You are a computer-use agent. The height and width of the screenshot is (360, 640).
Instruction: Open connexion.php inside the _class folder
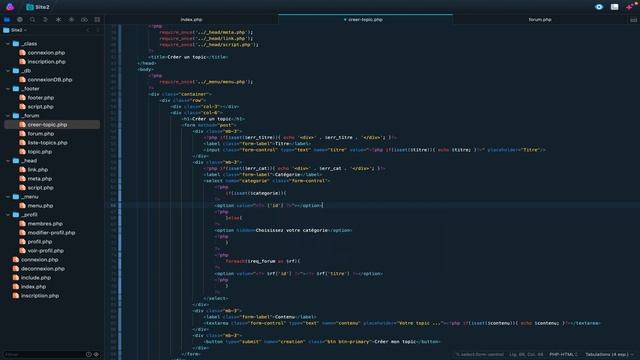tap(46, 53)
